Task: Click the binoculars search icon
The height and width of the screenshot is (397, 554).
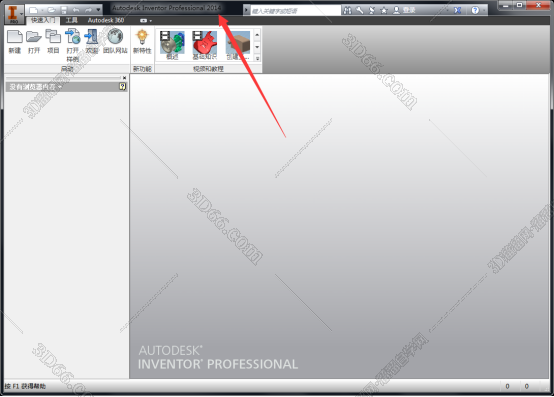Action: [x=347, y=10]
